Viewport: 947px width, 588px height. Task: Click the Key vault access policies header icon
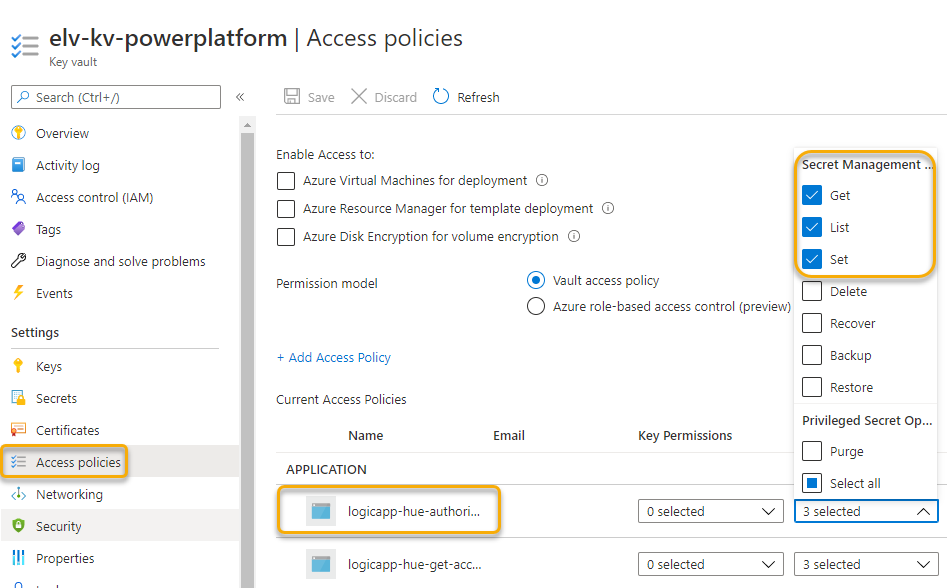(x=25, y=46)
